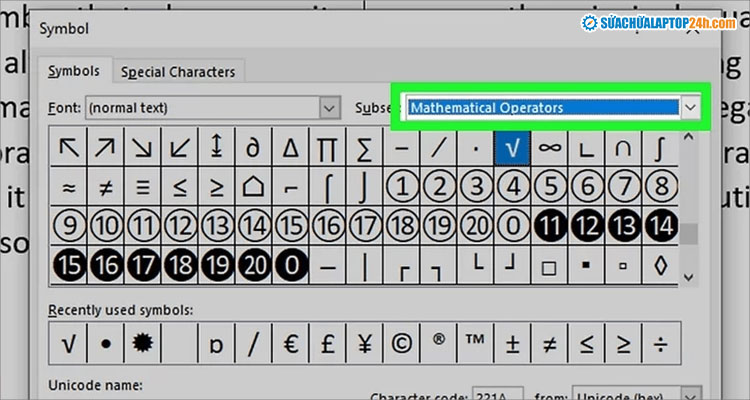Insert square root from recently used symbols
The width and height of the screenshot is (750, 400).
pyautogui.click(x=68, y=344)
